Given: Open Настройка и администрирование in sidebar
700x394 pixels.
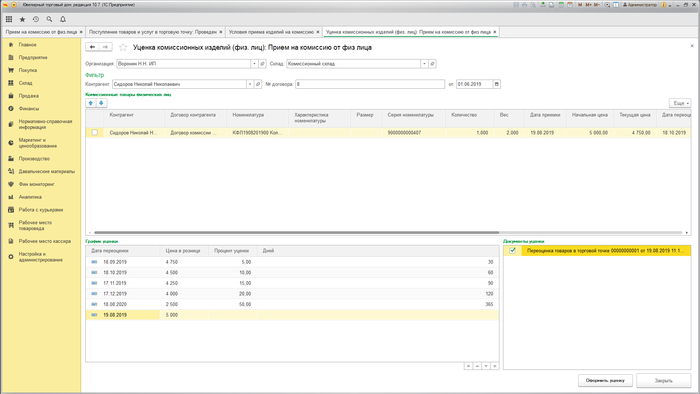Looking at the screenshot, I should 41,257.
